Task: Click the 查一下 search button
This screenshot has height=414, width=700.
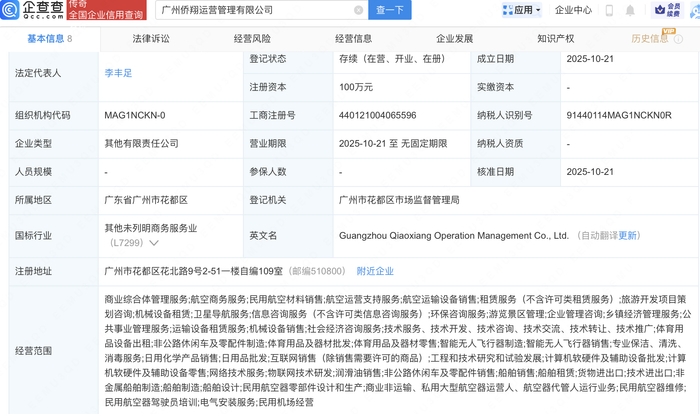Action: pos(390,10)
